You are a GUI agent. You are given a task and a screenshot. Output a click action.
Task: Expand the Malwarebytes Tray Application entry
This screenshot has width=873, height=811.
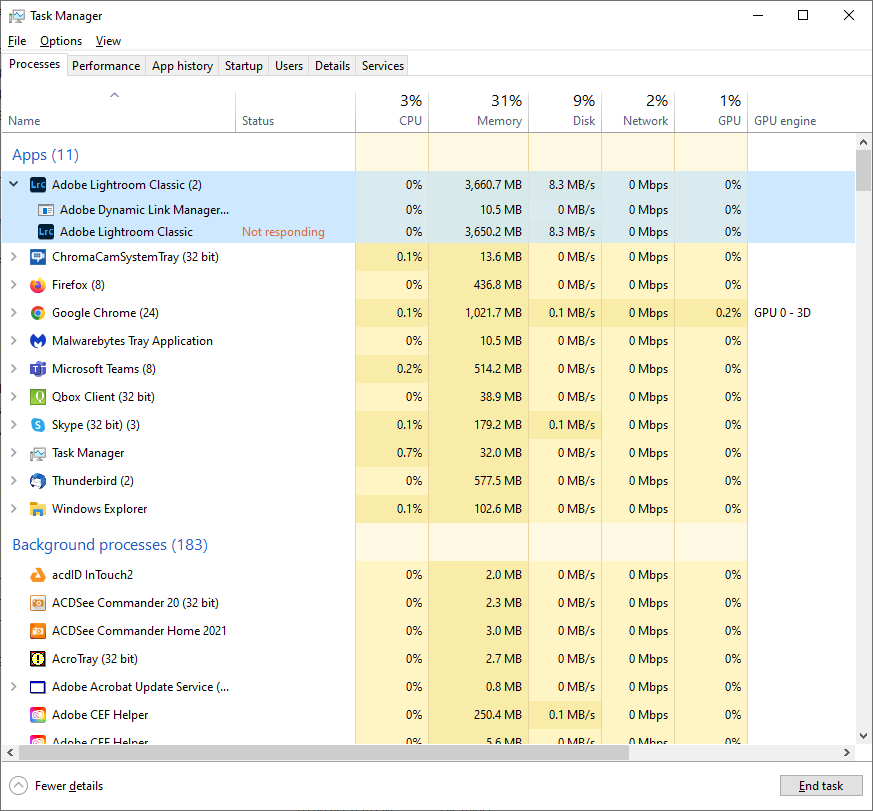(x=14, y=341)
